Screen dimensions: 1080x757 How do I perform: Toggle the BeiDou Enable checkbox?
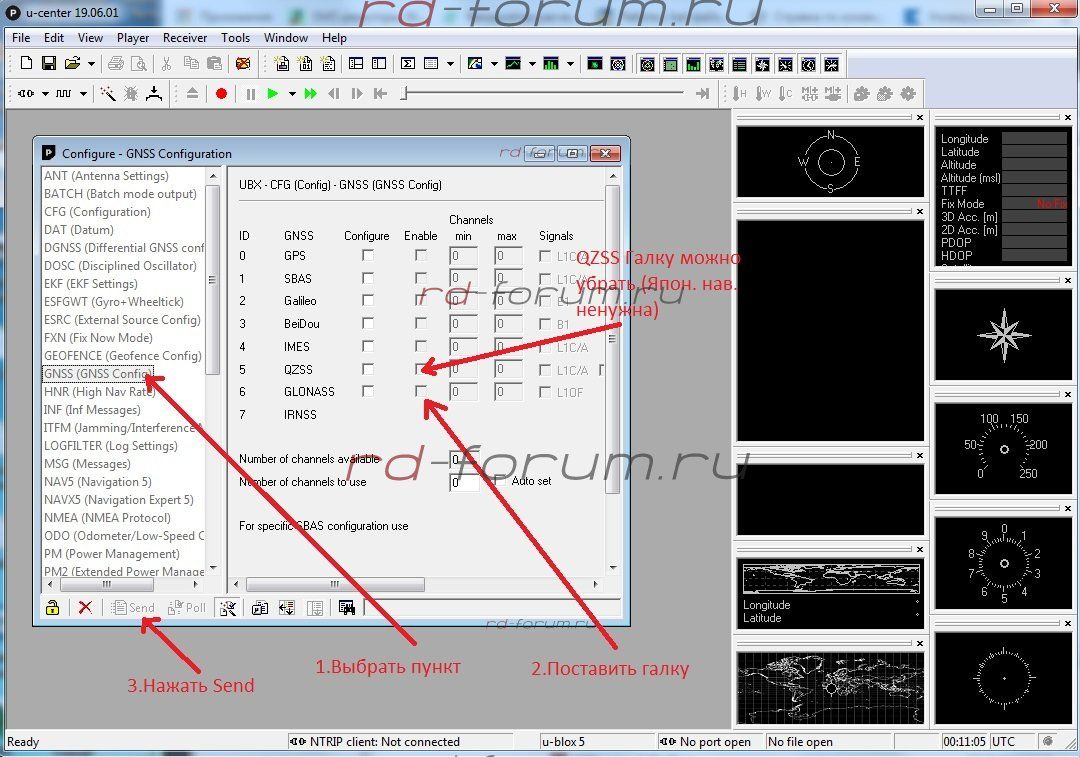(x=421, y=323)
